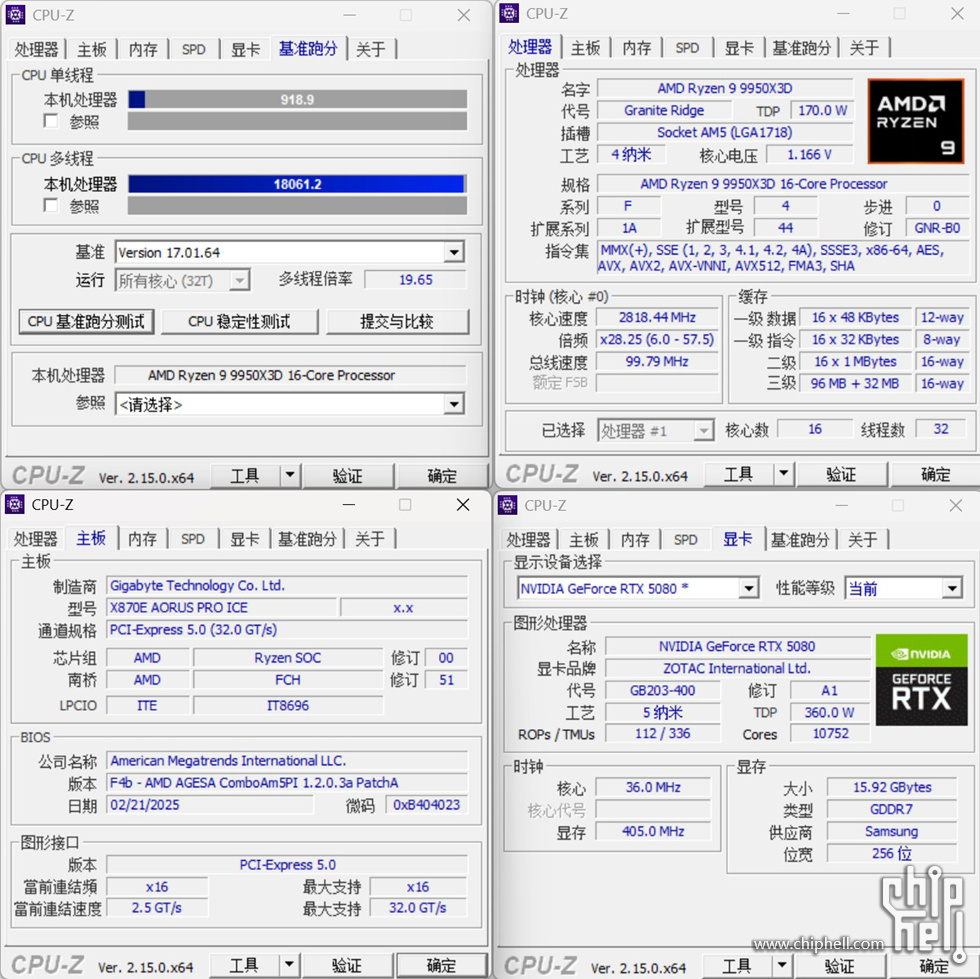Viewport: 980px width, 979px height.
Task: Switch to 内存 tab in the graphics window
Action: (x=635, y=540)
